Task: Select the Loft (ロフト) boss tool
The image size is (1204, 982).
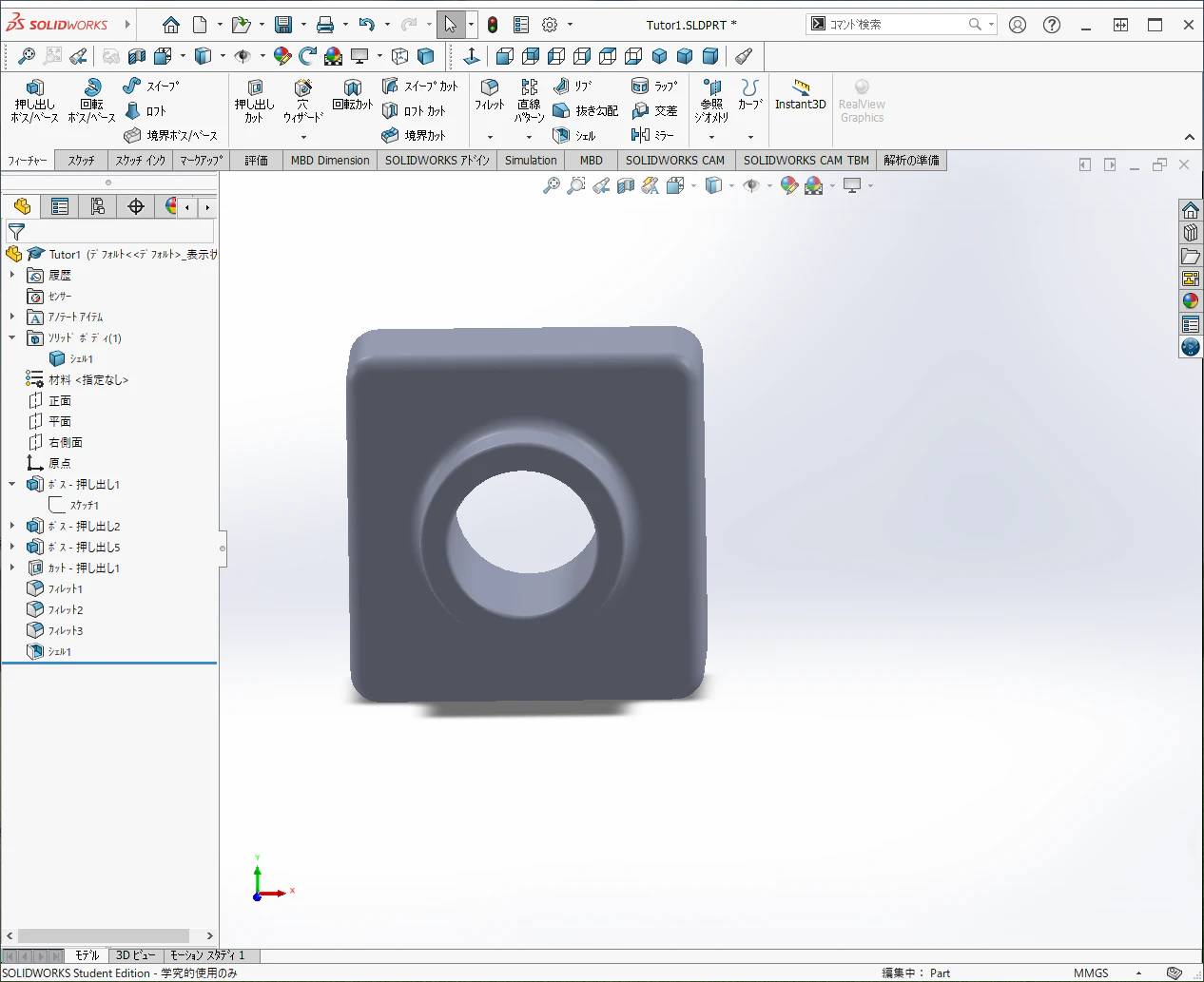Action: click(x=146, y=110)
